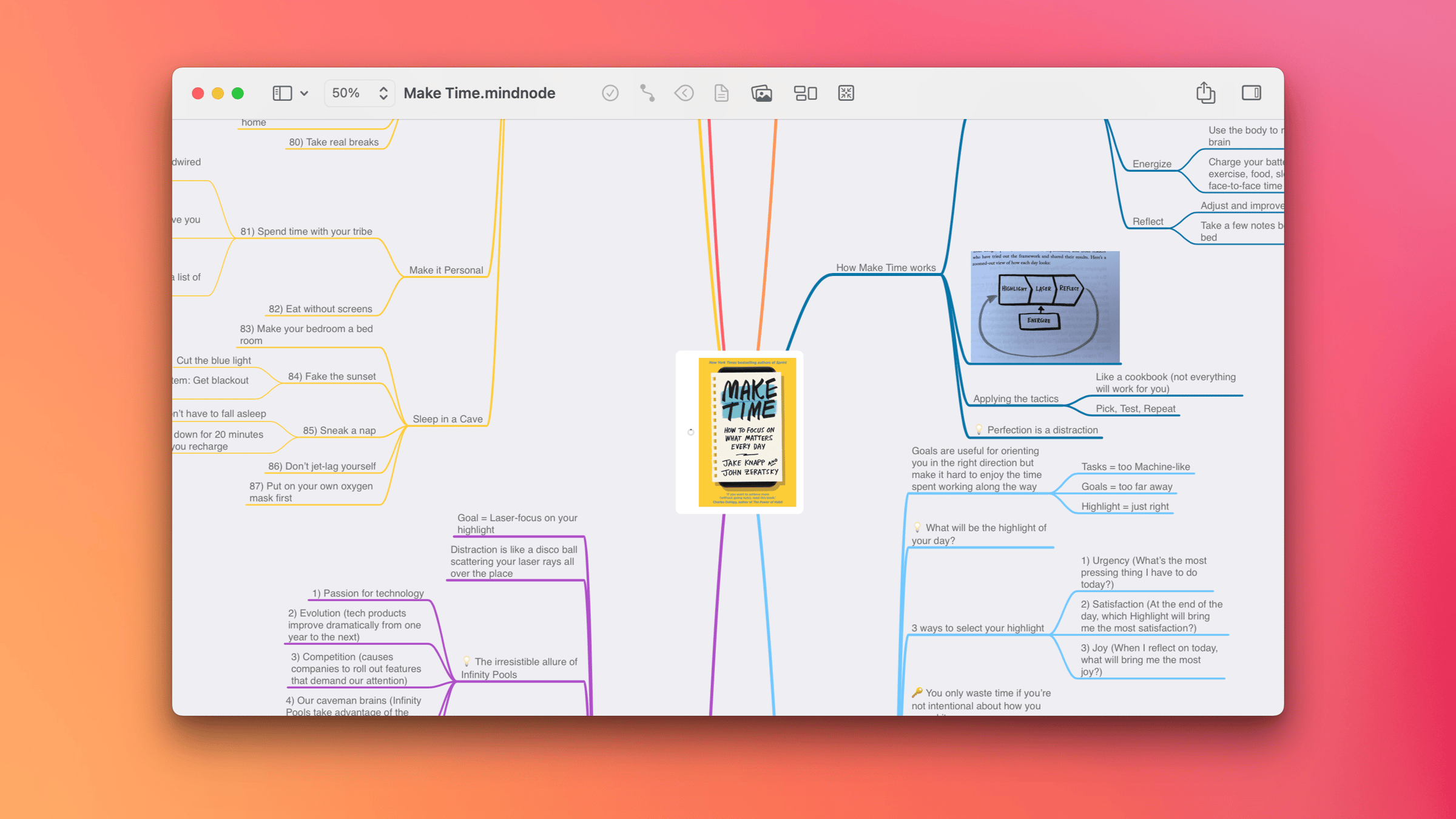Viewport: 1456px width, 819px height.
Task: Select '86) Don't jet-lag yourself' node
Action: tap(322, 466)
